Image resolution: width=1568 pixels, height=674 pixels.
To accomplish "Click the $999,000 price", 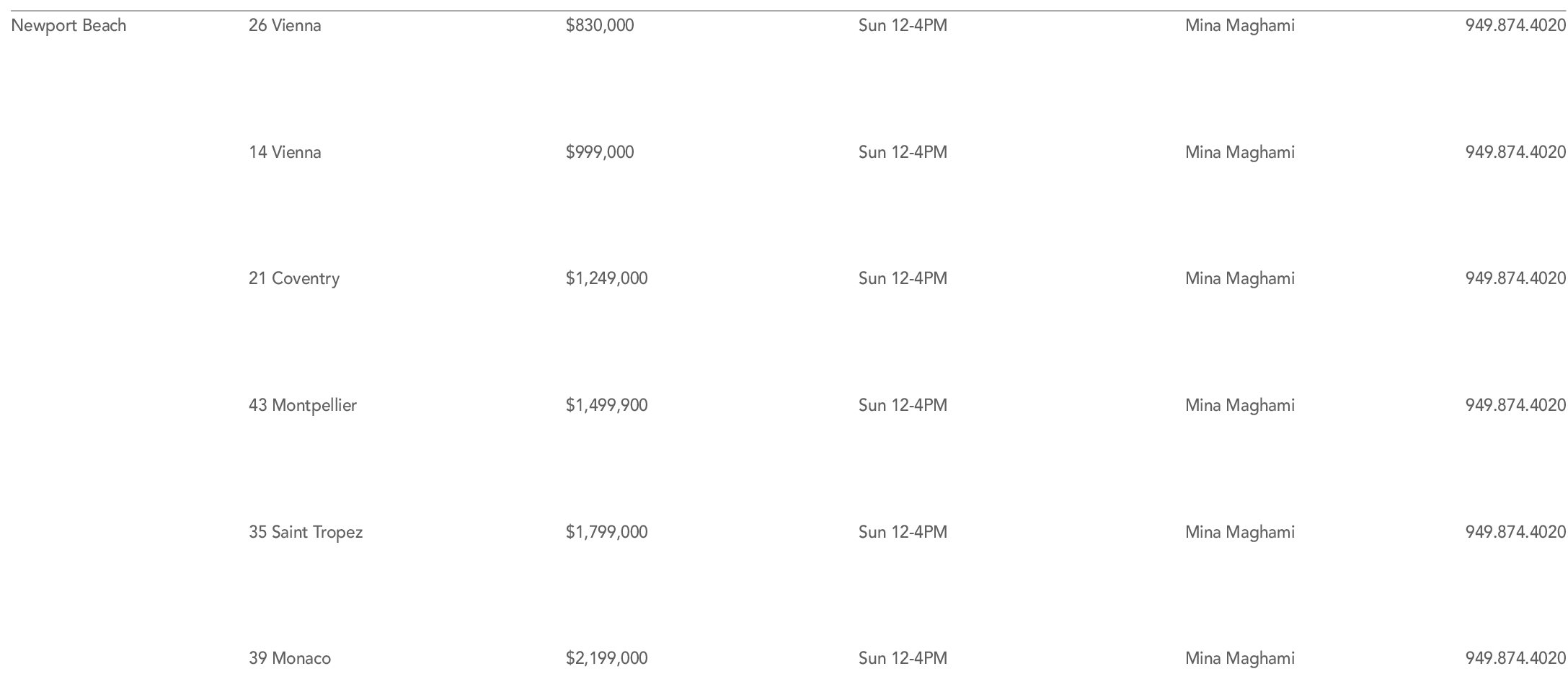I will point(600,152).
